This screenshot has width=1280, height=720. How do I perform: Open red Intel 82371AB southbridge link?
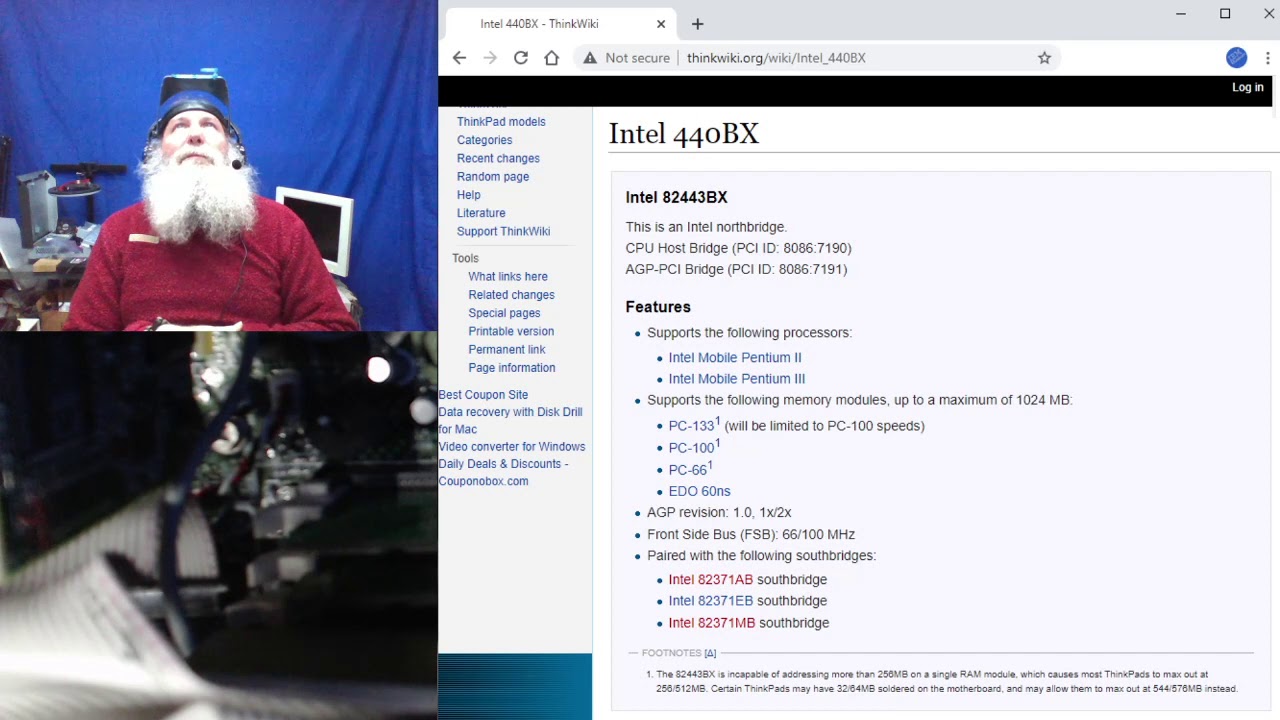point(711,580)
